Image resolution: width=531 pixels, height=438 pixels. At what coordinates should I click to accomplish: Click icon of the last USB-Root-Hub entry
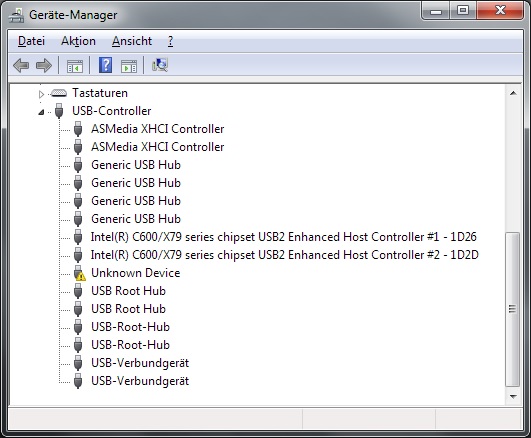[78, 345]
